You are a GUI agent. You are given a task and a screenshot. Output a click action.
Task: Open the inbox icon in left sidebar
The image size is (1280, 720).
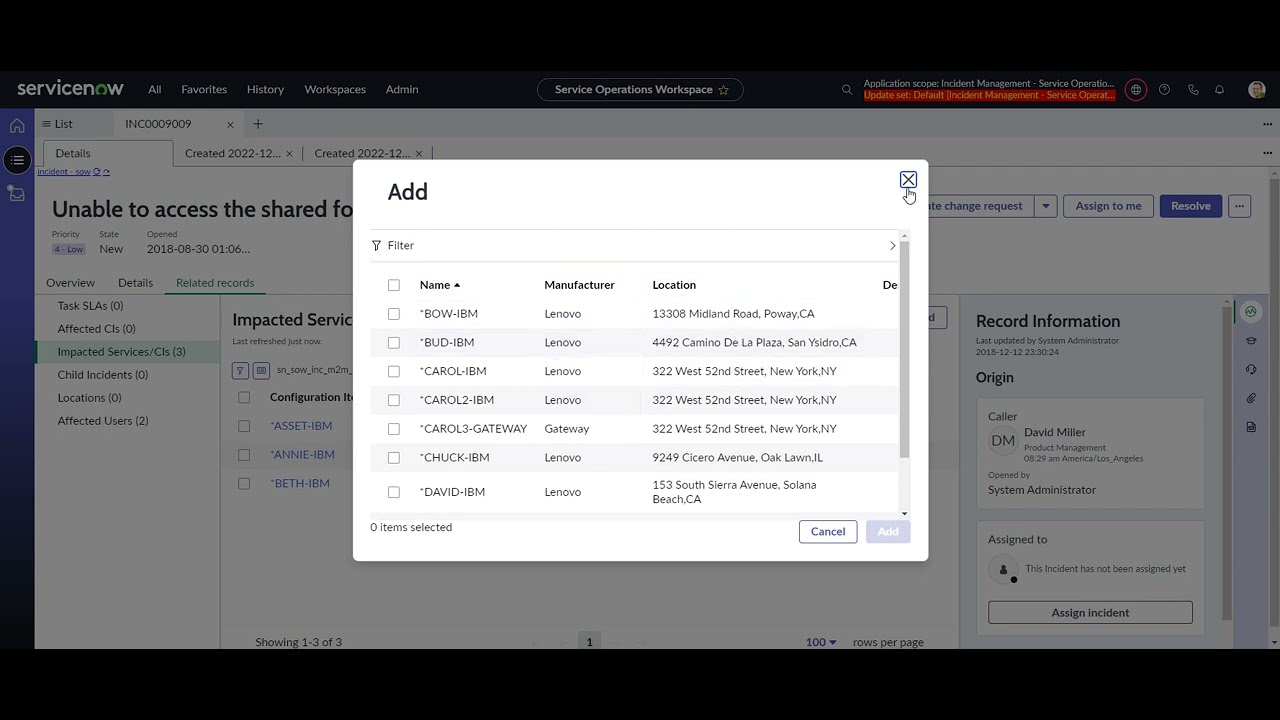[x=17, y=194]
